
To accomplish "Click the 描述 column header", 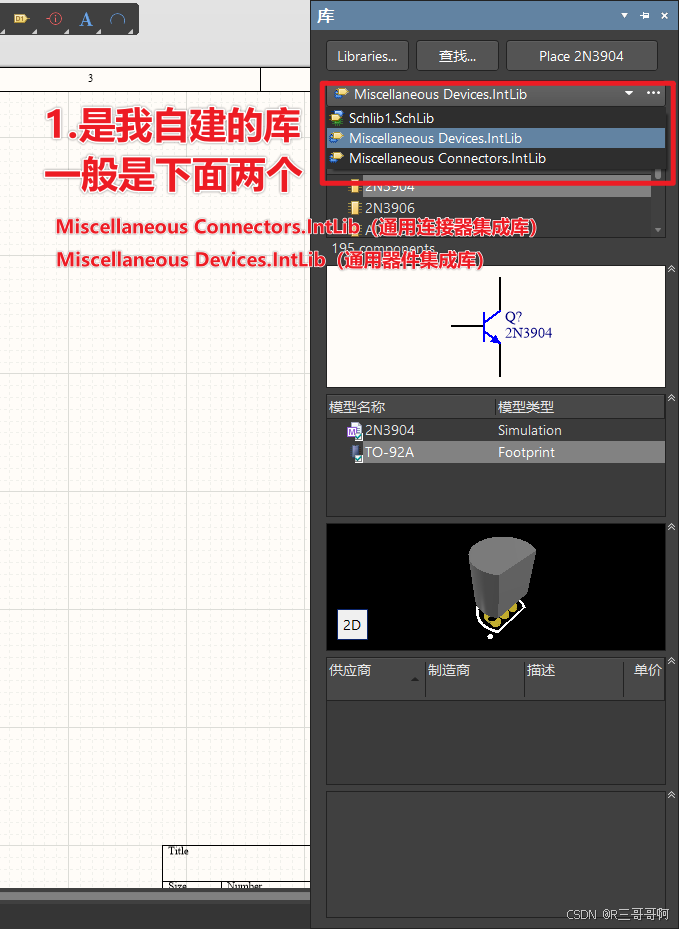I will coord(574,678).
